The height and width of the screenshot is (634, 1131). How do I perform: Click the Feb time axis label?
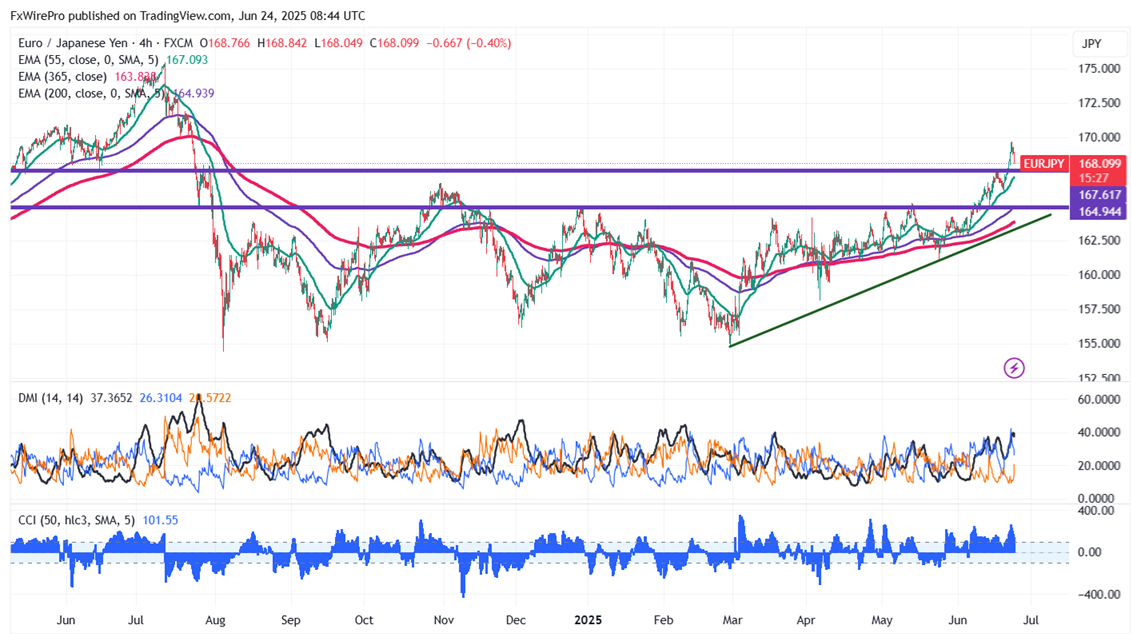click(x=663, y=620)
